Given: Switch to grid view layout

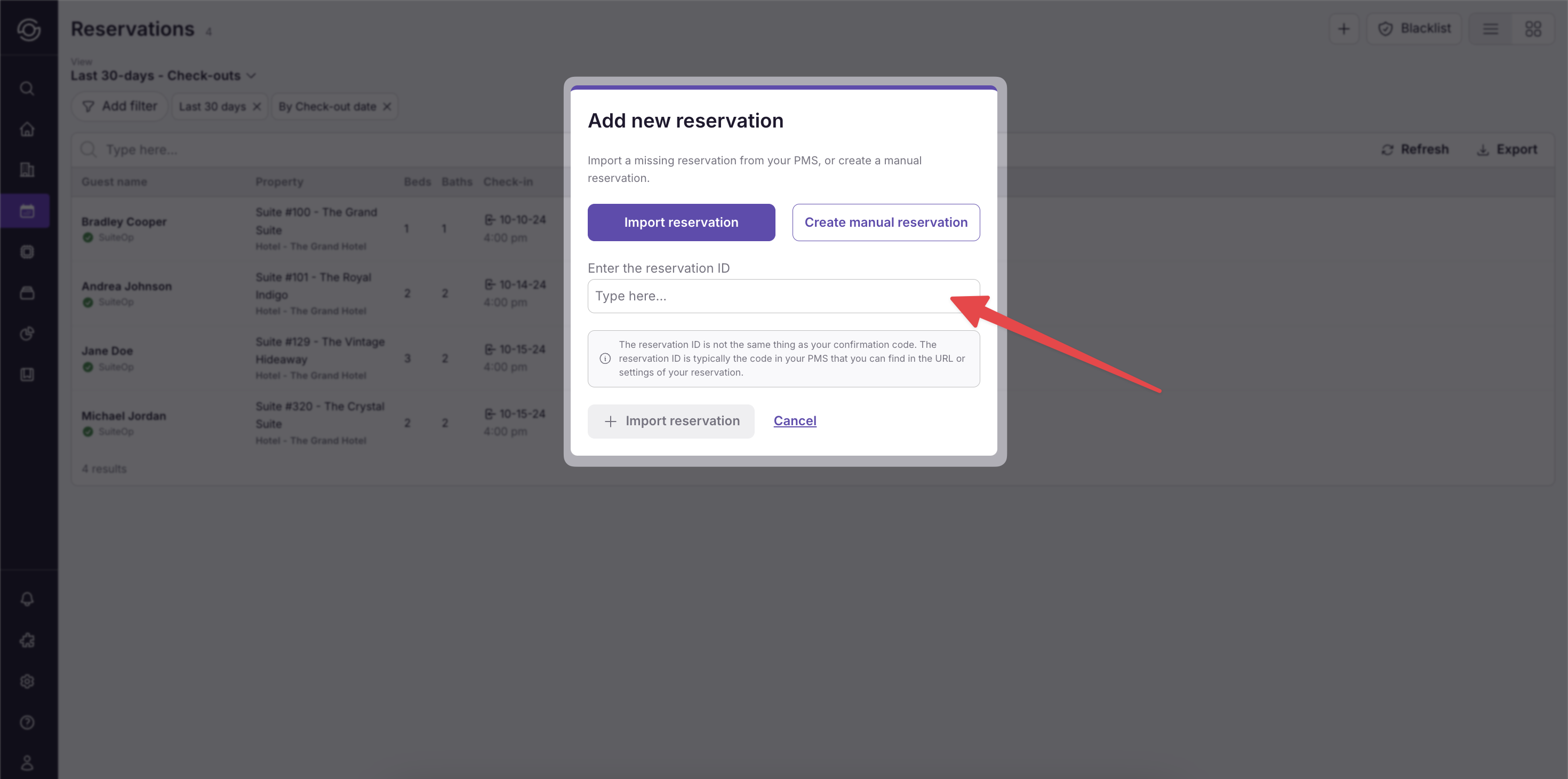Looking at the screenshot, I should [1533, 29].
